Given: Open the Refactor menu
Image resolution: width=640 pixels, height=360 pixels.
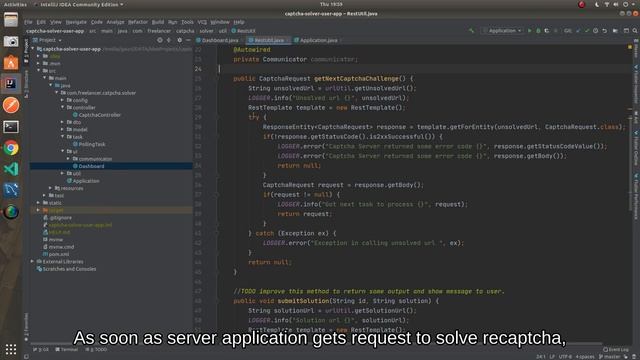Looking at the screenshot, I should 138,22.
